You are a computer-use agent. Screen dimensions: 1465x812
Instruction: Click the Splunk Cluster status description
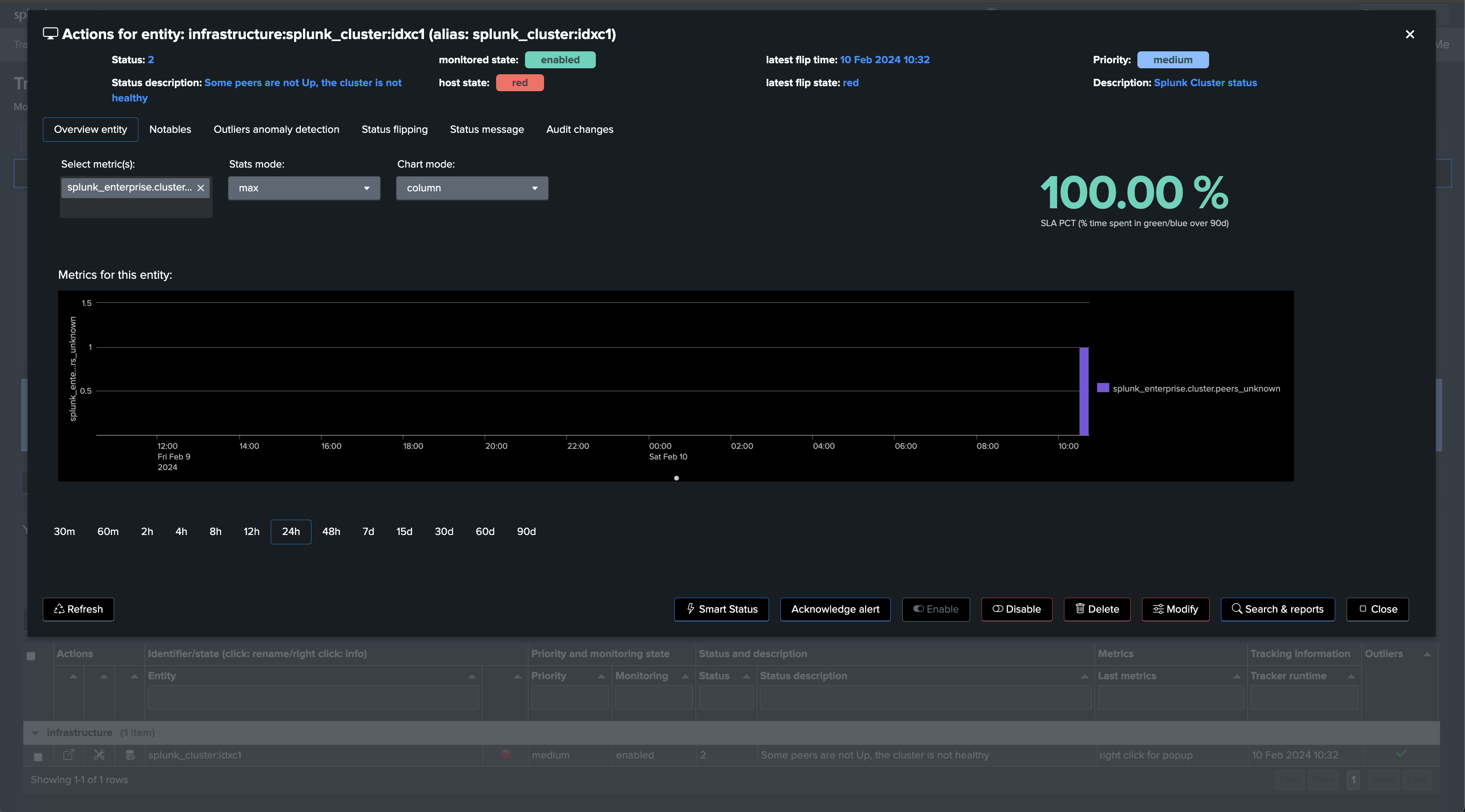(x=1205, y=83)
